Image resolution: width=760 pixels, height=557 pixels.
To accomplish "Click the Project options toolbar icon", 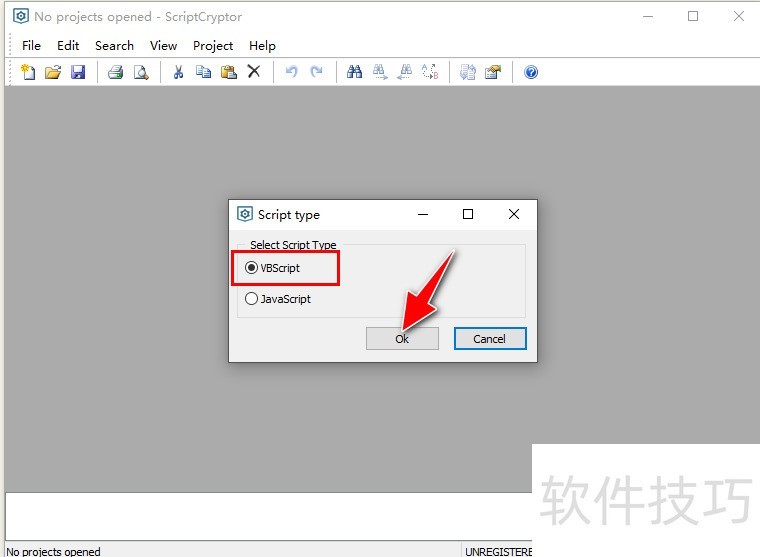I will tap(492, 72).
